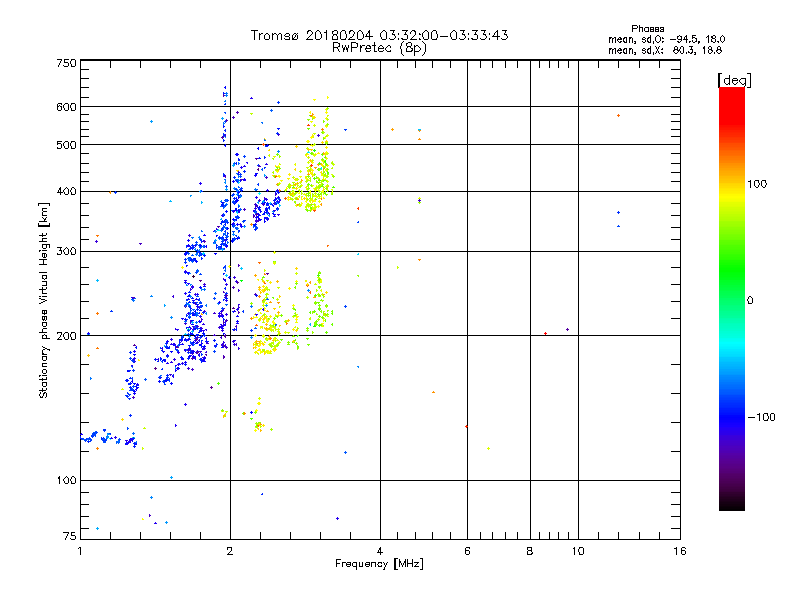
Task: Pick the black bottom of the phase colorbar
Action: [732, 504]
